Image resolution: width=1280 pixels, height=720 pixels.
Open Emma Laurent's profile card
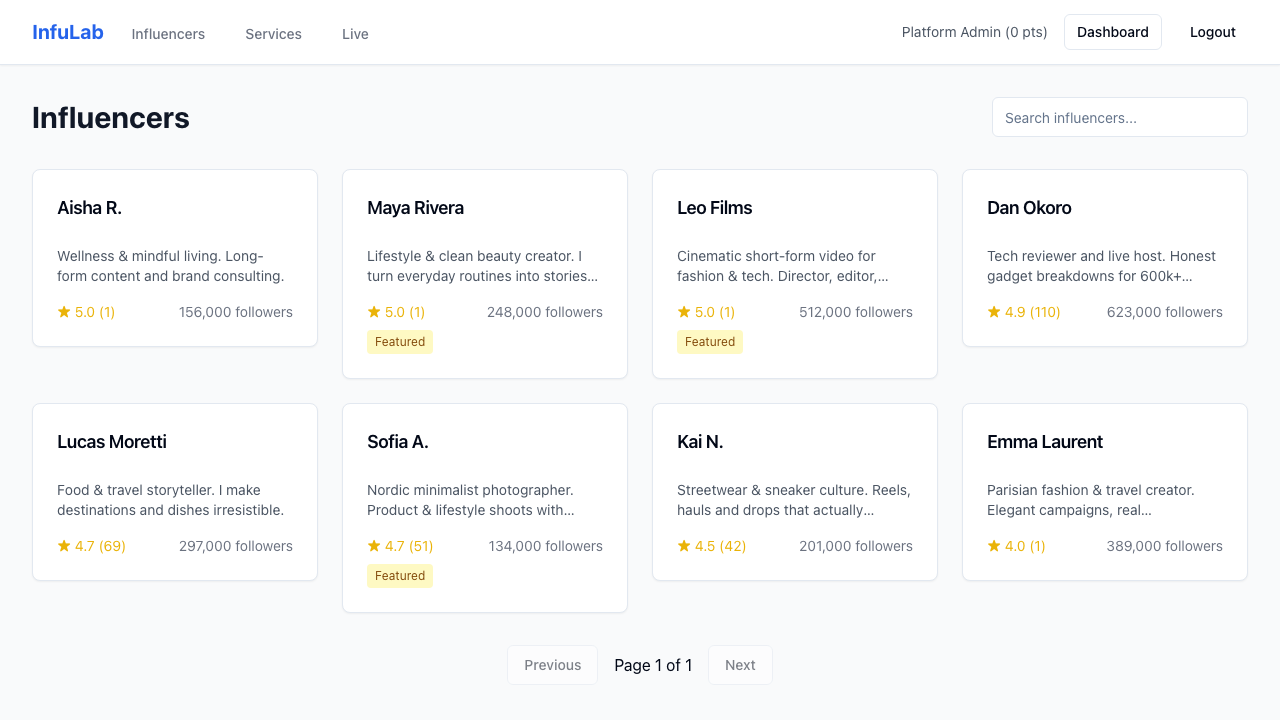1105,492
